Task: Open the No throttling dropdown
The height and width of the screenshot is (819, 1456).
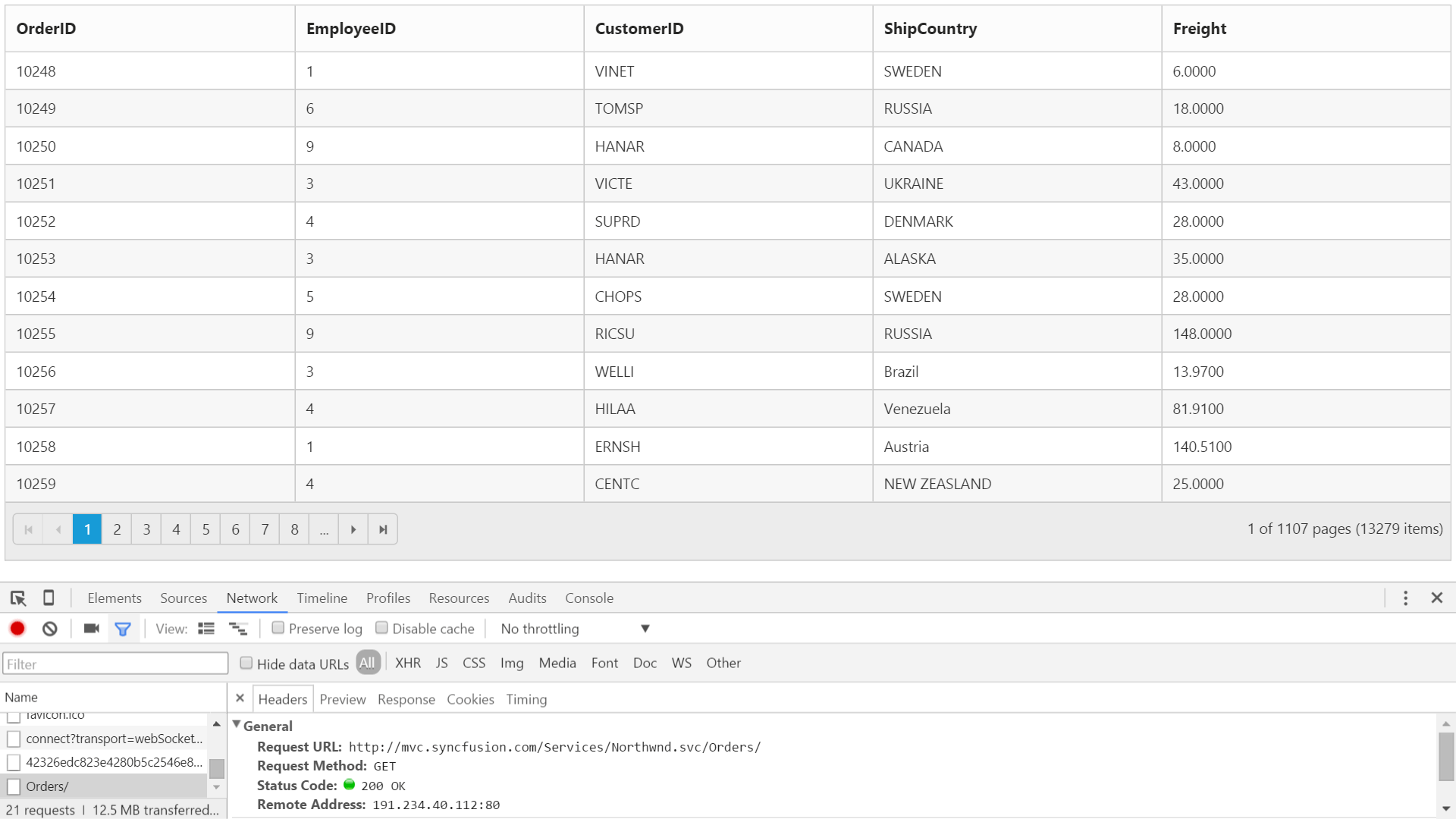Action: tap(573, 628)
